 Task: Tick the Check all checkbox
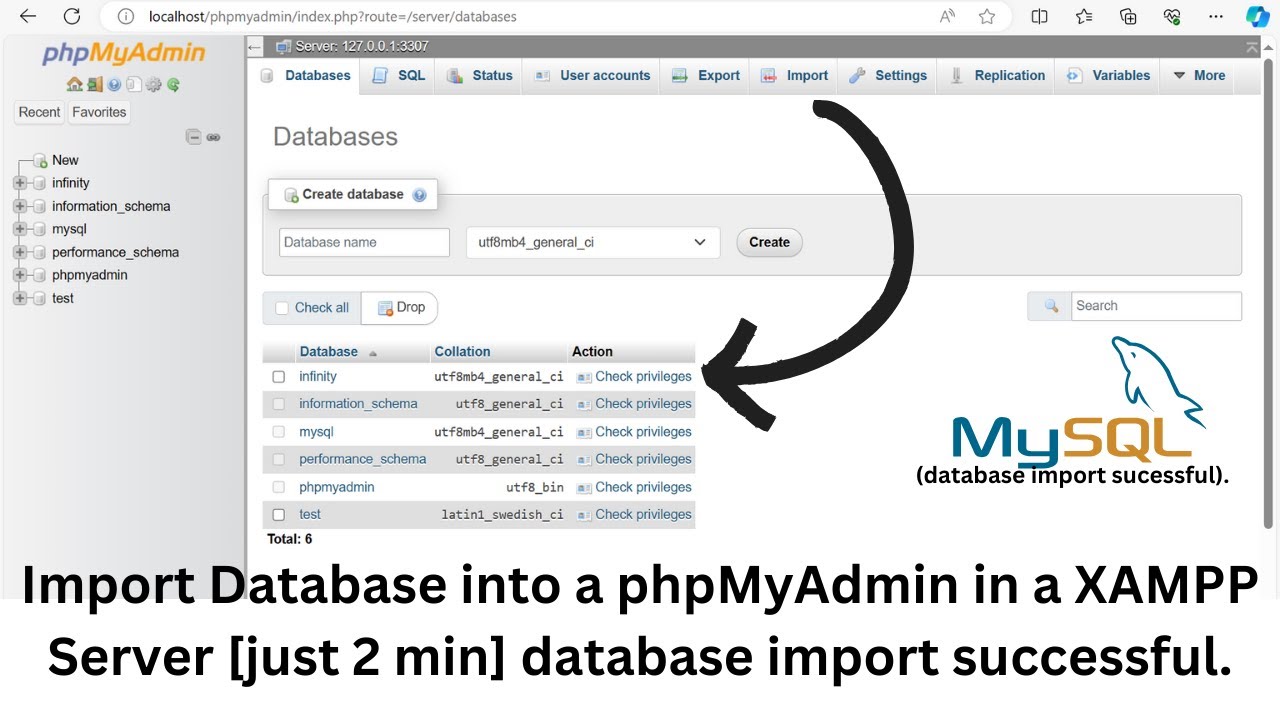coord(282,308)
